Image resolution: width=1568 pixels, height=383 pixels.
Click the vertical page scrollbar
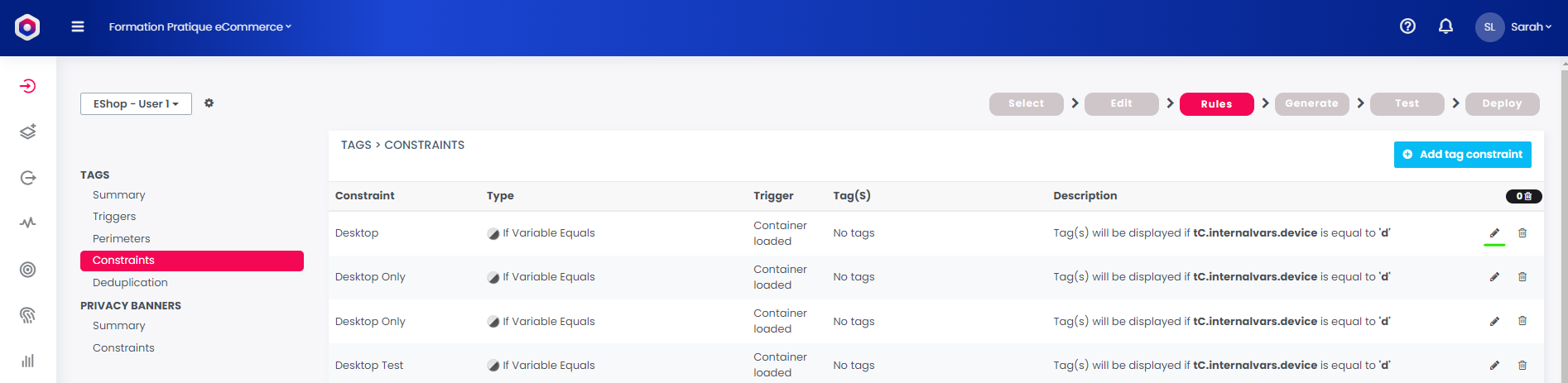1564,223
